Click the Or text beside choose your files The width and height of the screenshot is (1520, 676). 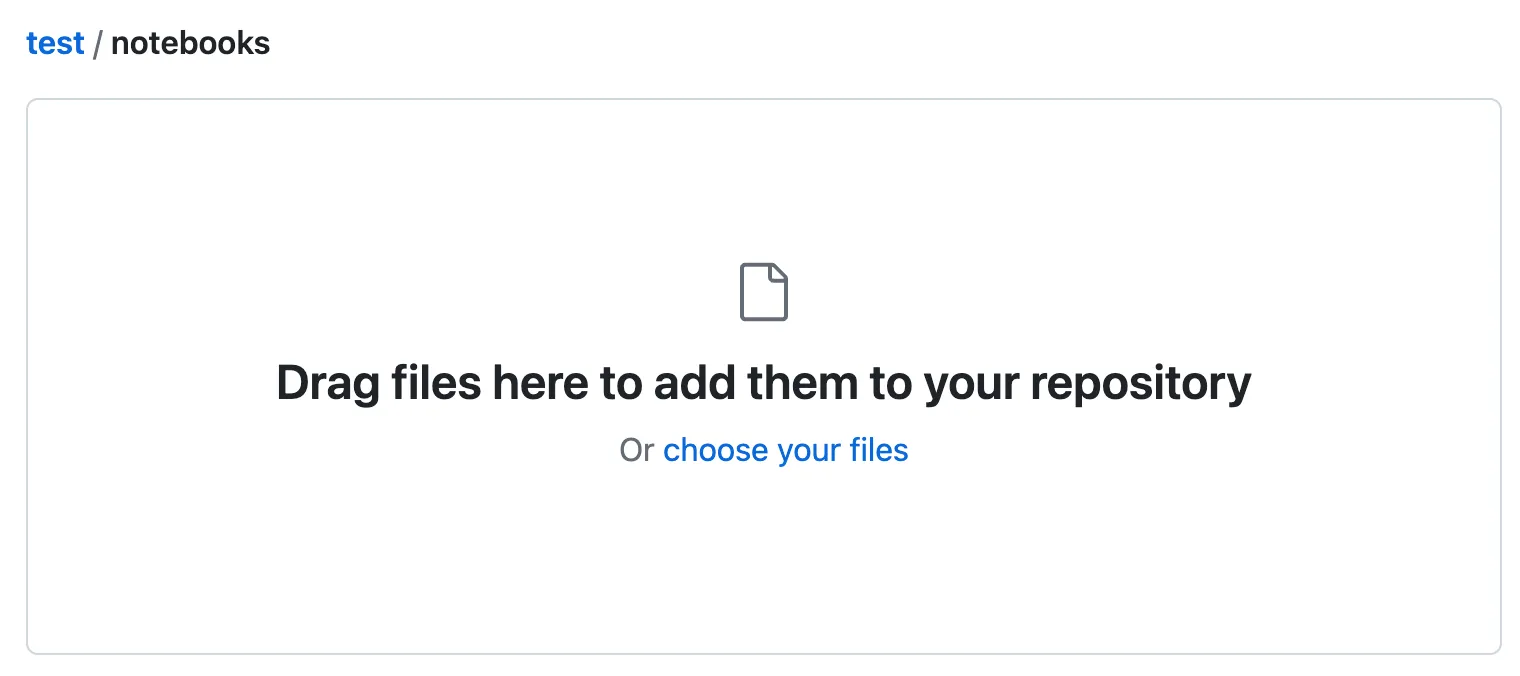(x=640, y=450)
